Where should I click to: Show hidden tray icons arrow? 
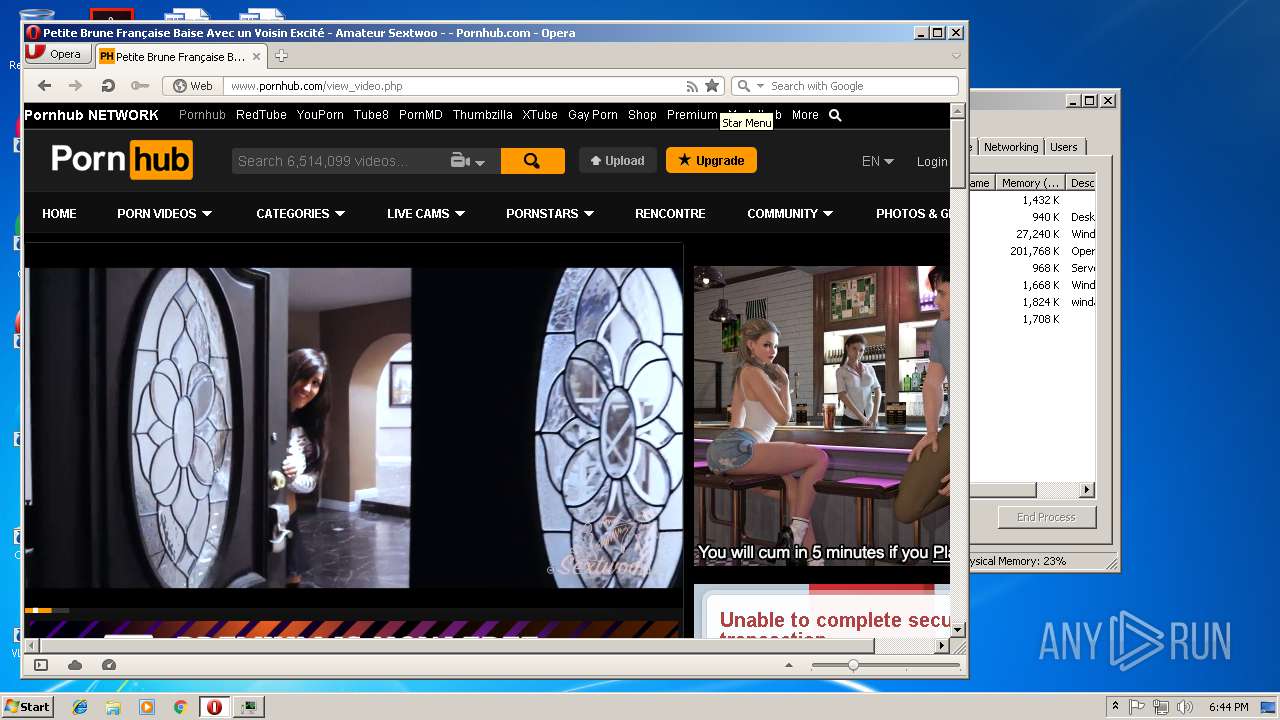tap(1115, 707)
